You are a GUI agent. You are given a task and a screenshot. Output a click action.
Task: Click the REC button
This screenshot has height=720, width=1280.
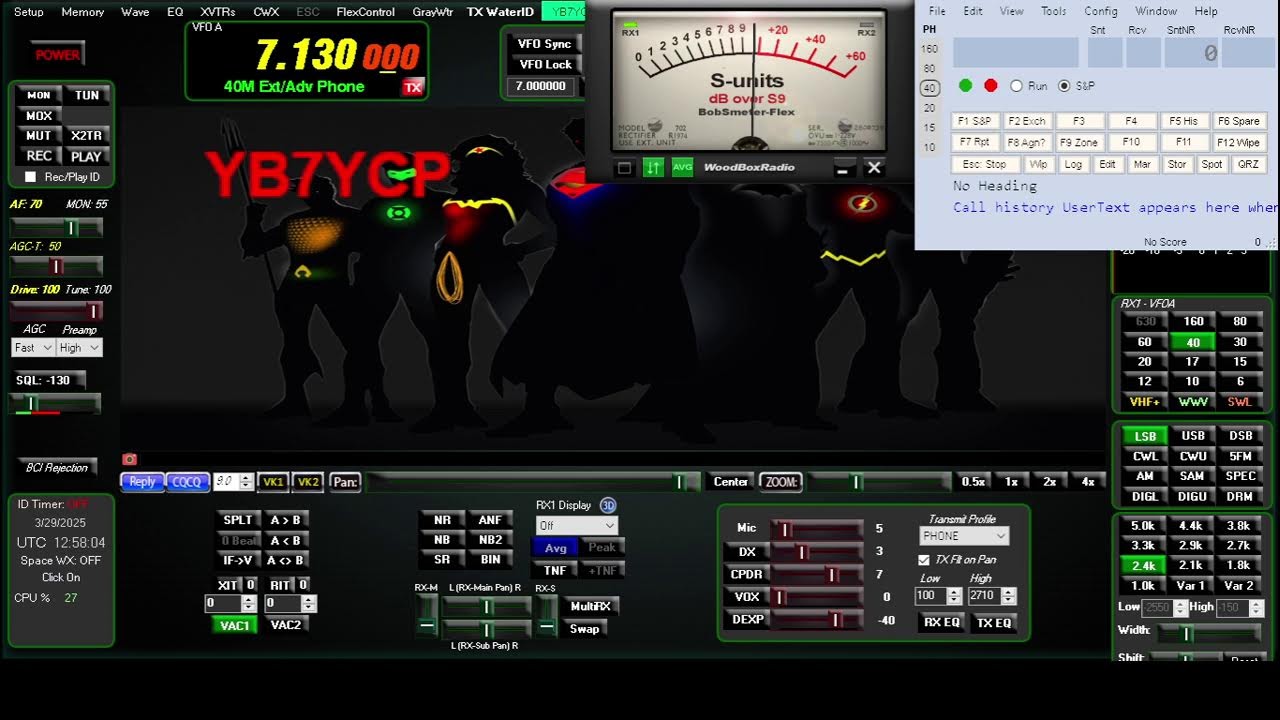39,157
